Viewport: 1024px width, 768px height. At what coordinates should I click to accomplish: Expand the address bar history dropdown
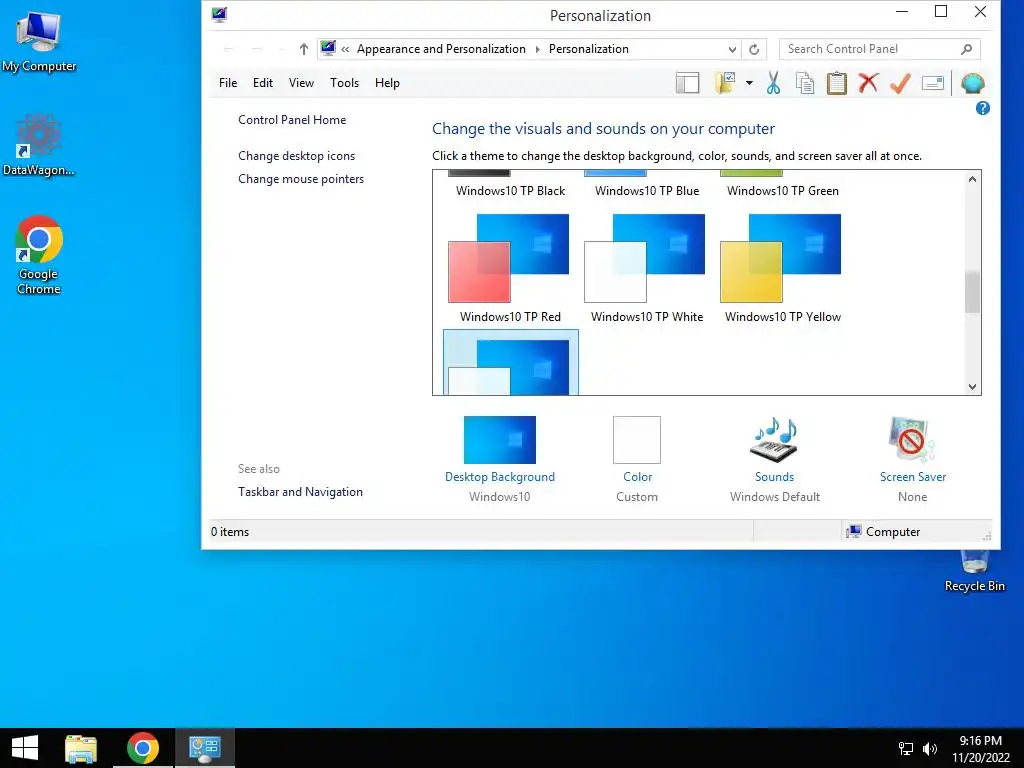(x=732, y=49)
